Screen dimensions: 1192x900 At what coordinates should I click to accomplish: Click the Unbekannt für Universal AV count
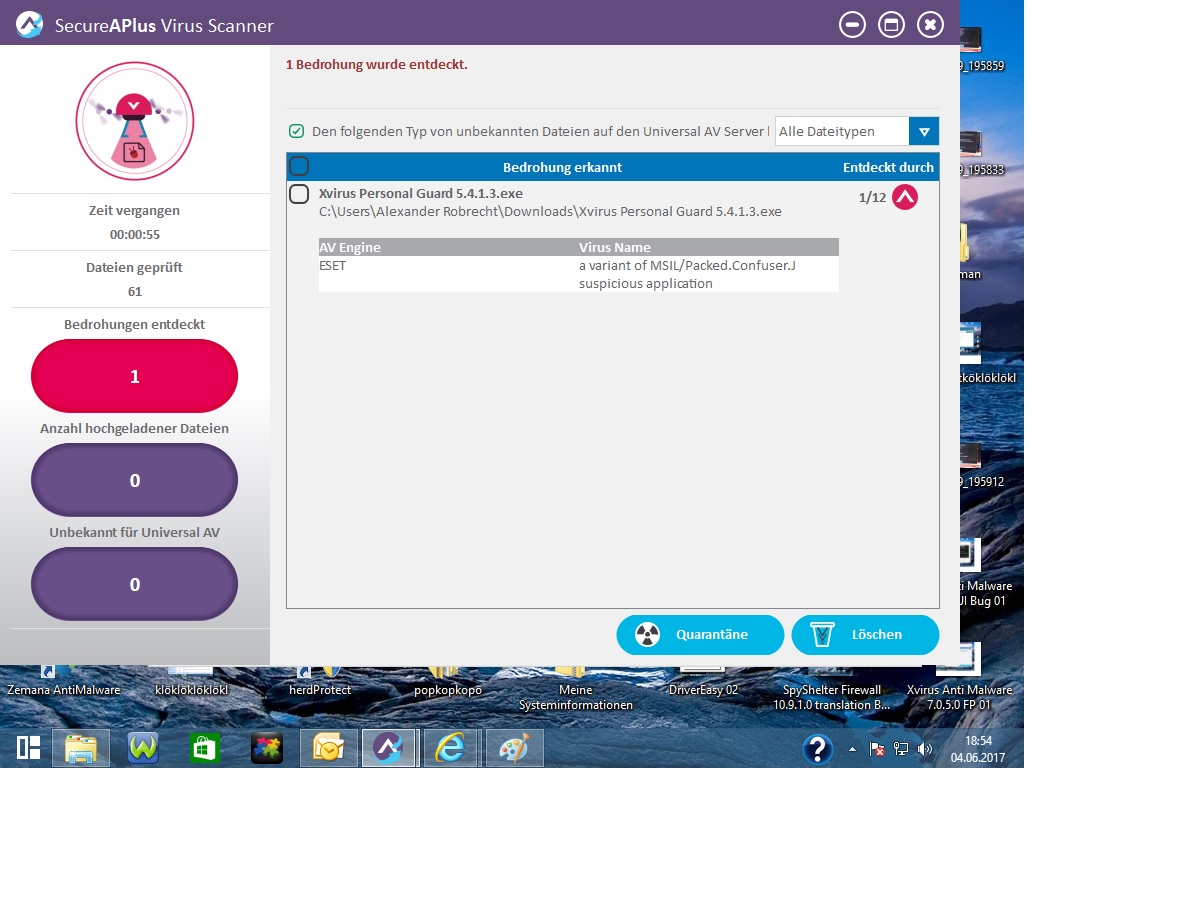click(x=135, y=585)
